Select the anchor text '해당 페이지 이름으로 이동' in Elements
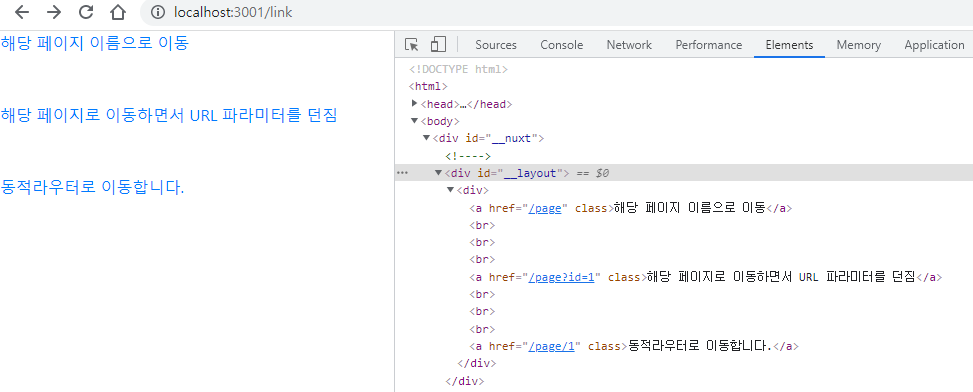Screen dimensions: 973x392 [690, 208]
